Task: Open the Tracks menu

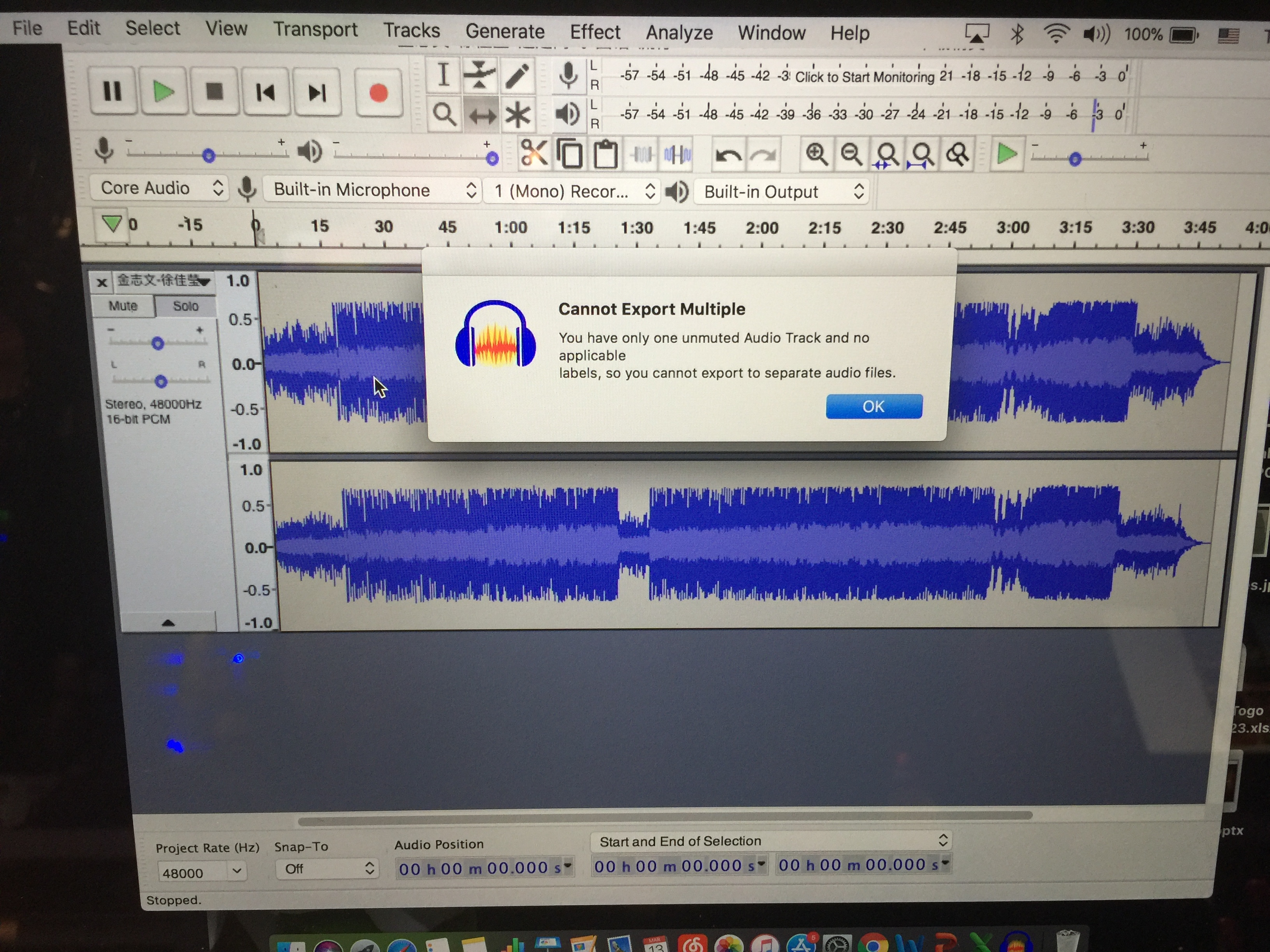Action: pos(411,30)
